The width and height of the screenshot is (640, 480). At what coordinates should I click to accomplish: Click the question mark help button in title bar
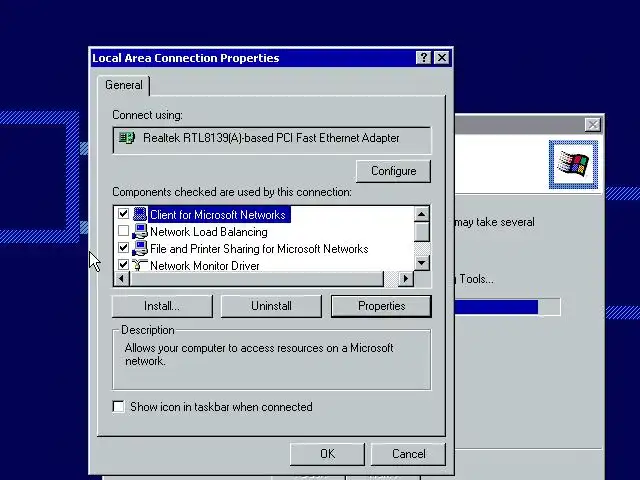point(423,58)
